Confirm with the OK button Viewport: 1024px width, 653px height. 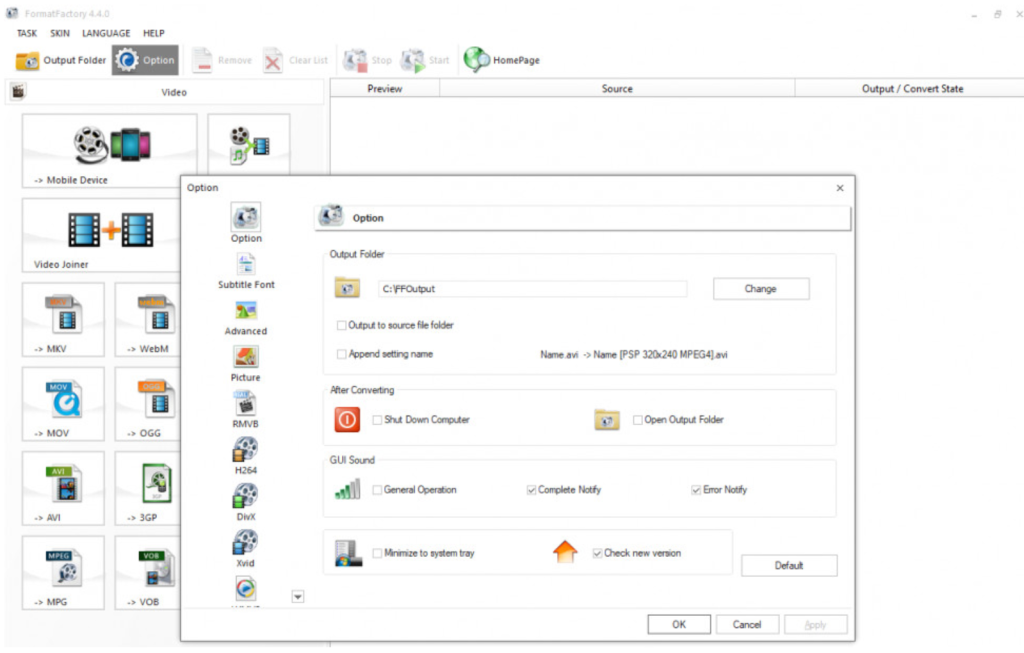(x=679, y=624)
